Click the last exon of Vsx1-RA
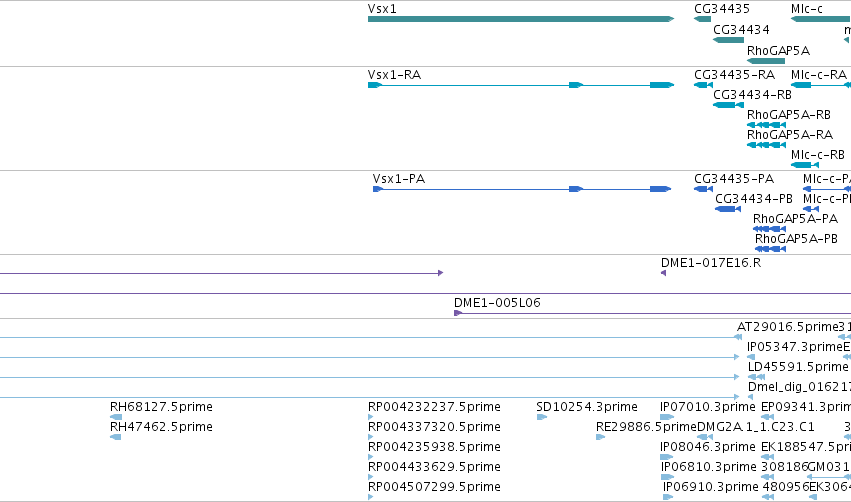851x502 pixels. coord(662,85)
